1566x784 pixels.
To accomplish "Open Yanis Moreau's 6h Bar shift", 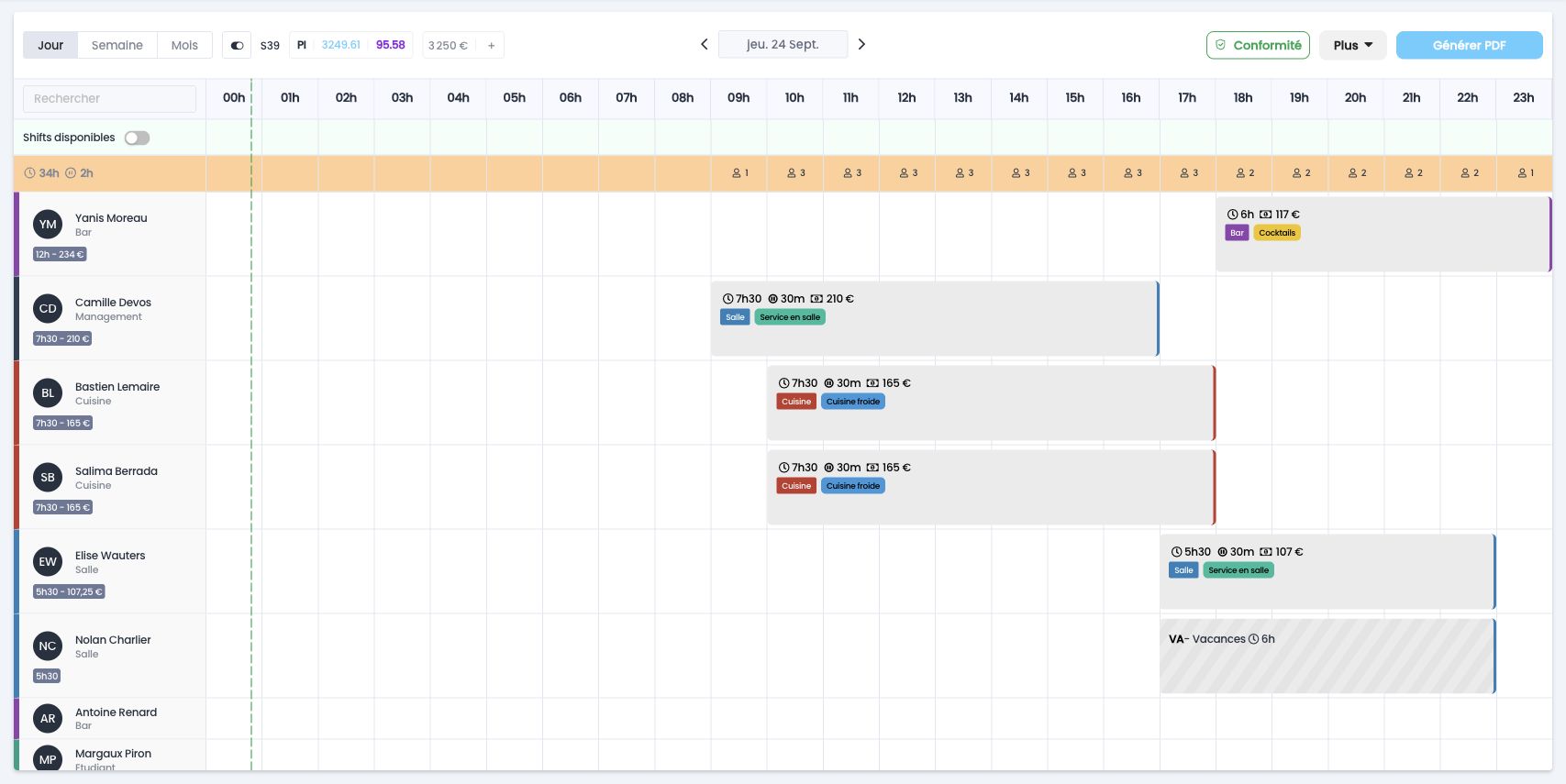I will point(1383,234).
